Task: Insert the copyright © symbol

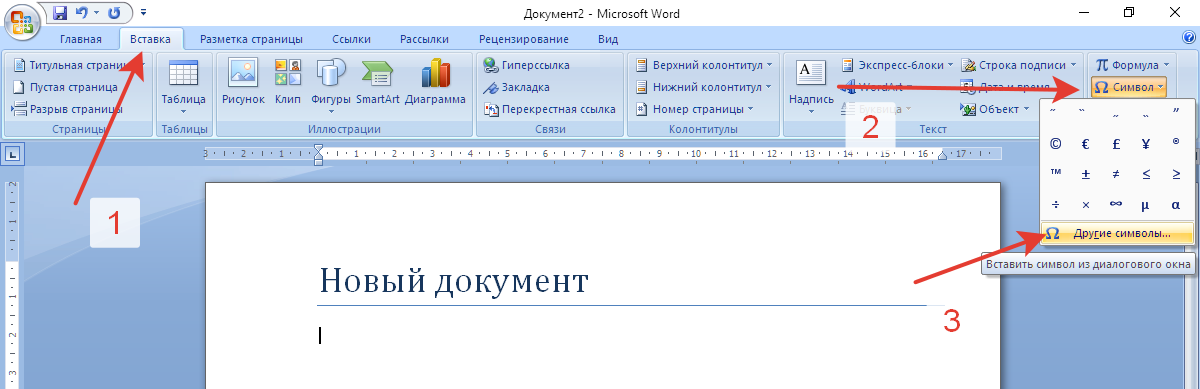Action: (1055, 144)
